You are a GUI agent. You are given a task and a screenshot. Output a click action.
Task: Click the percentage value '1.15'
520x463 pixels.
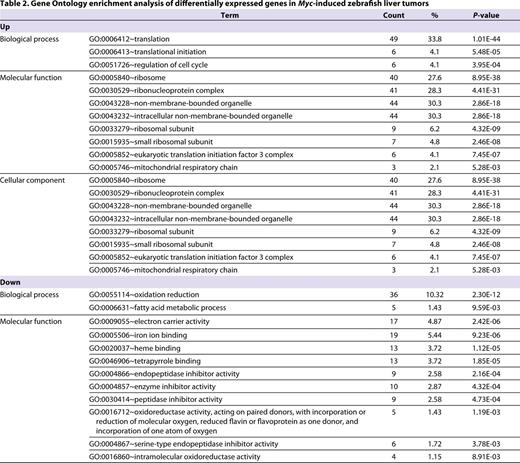tap(435, 457)
